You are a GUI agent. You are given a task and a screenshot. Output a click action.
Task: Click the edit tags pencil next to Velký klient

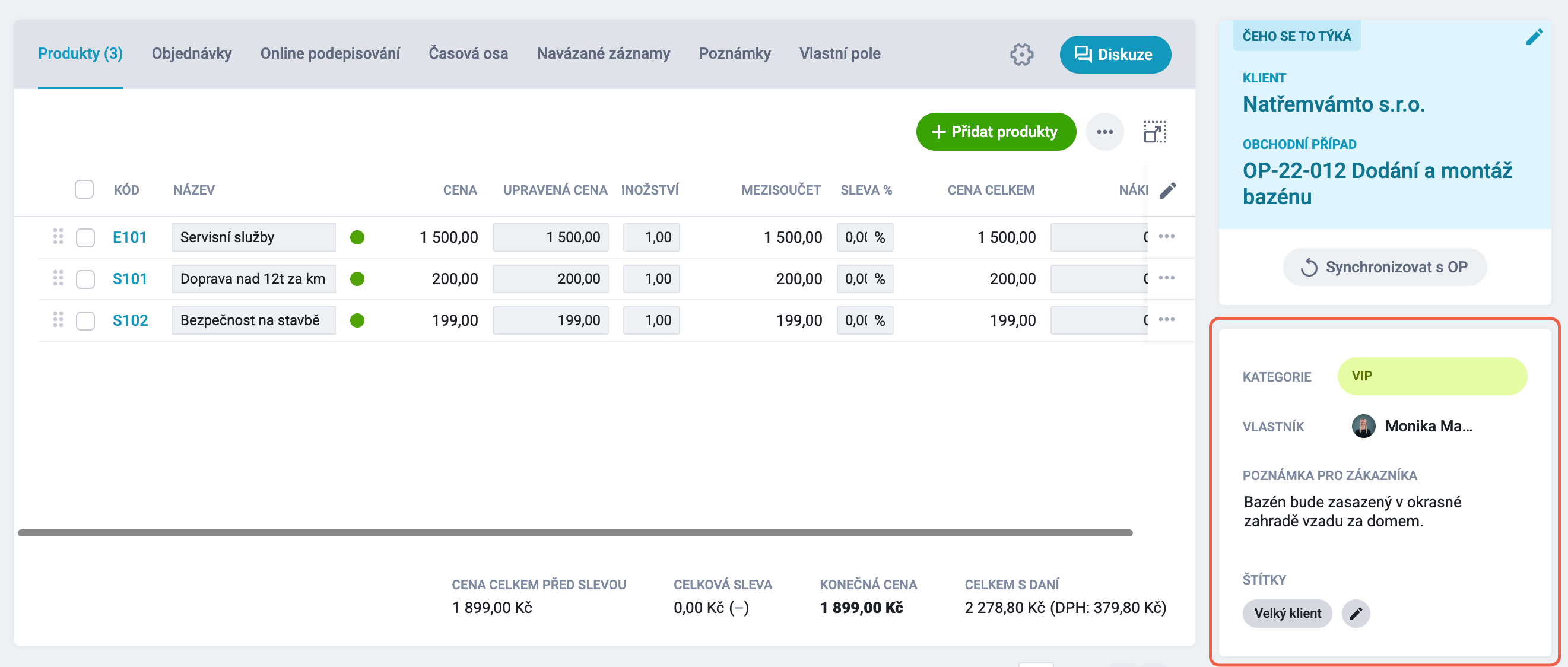(x=1356, y=614)
